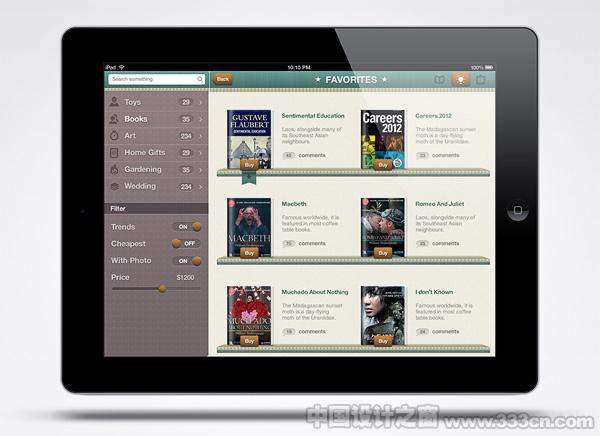Image resolution: width=600 pixels, height=436 pixels.
Task: Go back with the Back button
Action: [x=223, y=79]
